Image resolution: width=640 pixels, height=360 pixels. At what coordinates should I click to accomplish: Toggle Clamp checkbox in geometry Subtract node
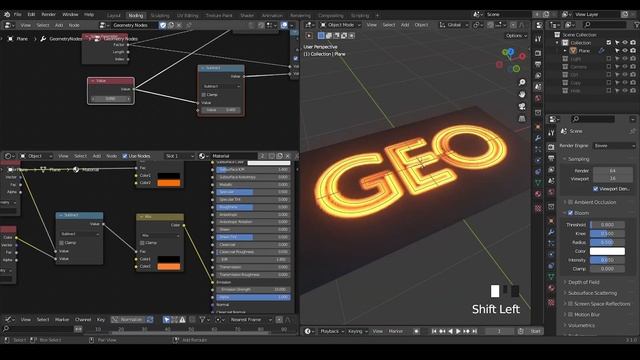coord(204,95)
